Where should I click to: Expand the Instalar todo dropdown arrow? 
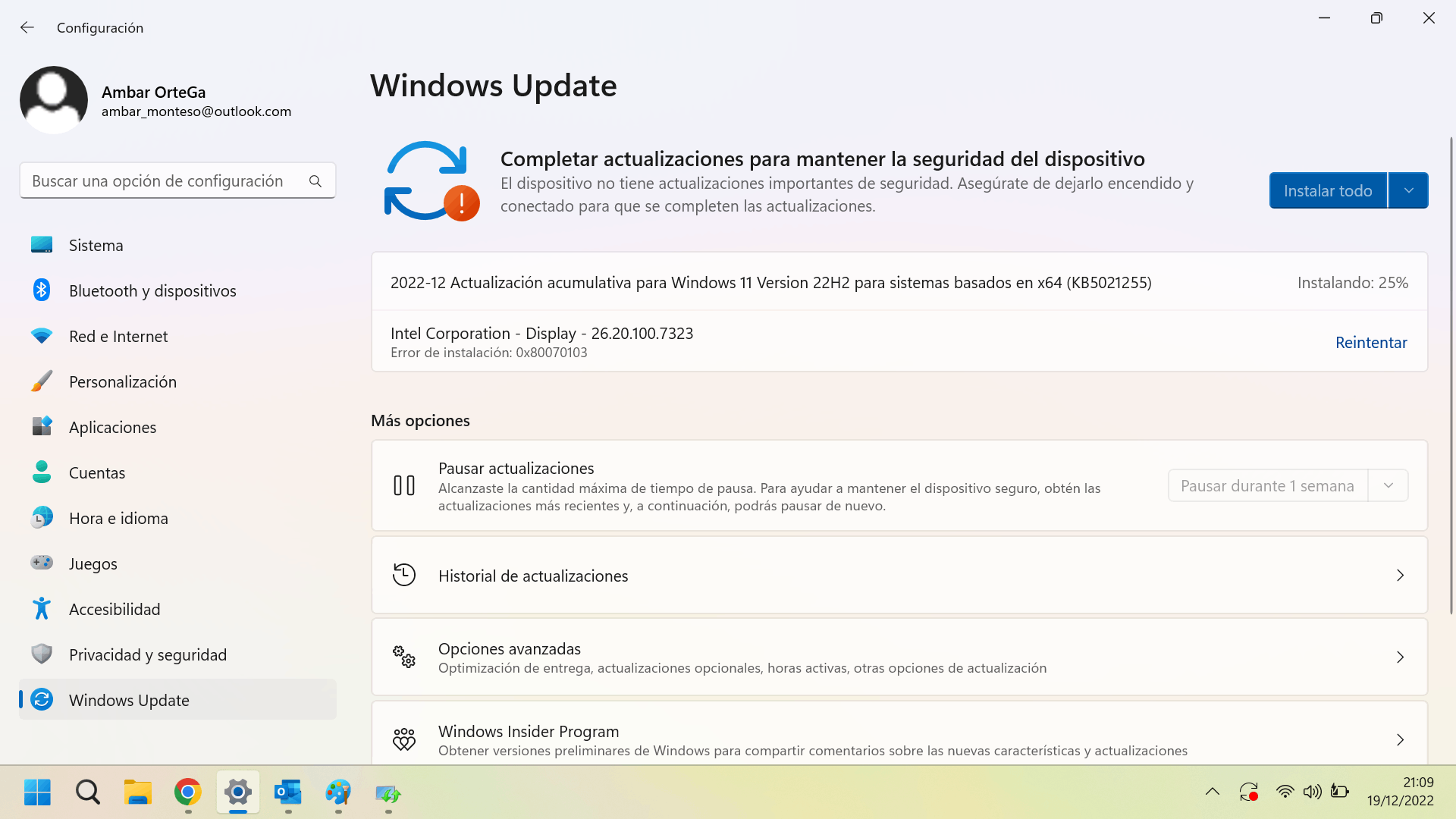point(1408,190)
